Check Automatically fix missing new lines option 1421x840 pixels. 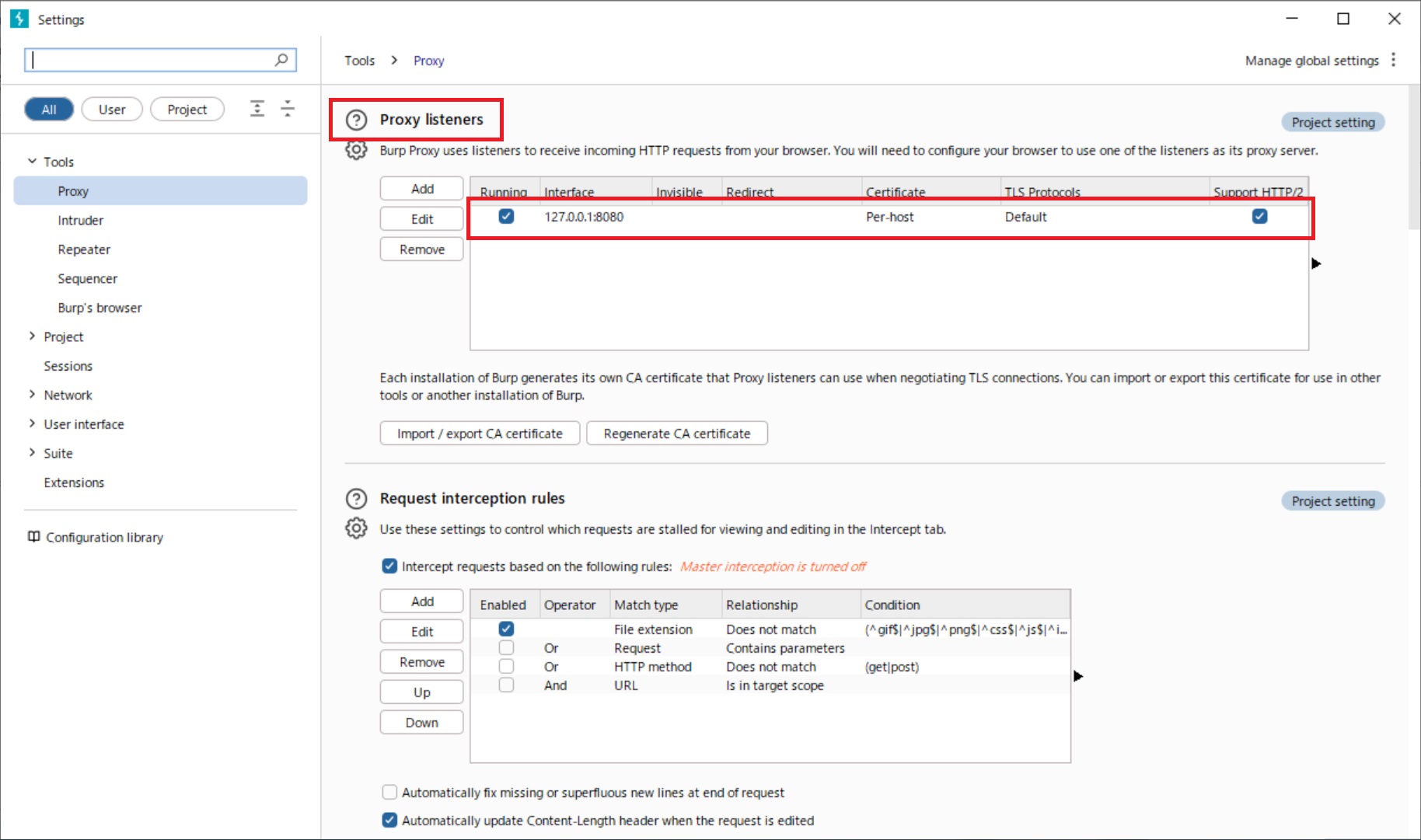point(389,792)
